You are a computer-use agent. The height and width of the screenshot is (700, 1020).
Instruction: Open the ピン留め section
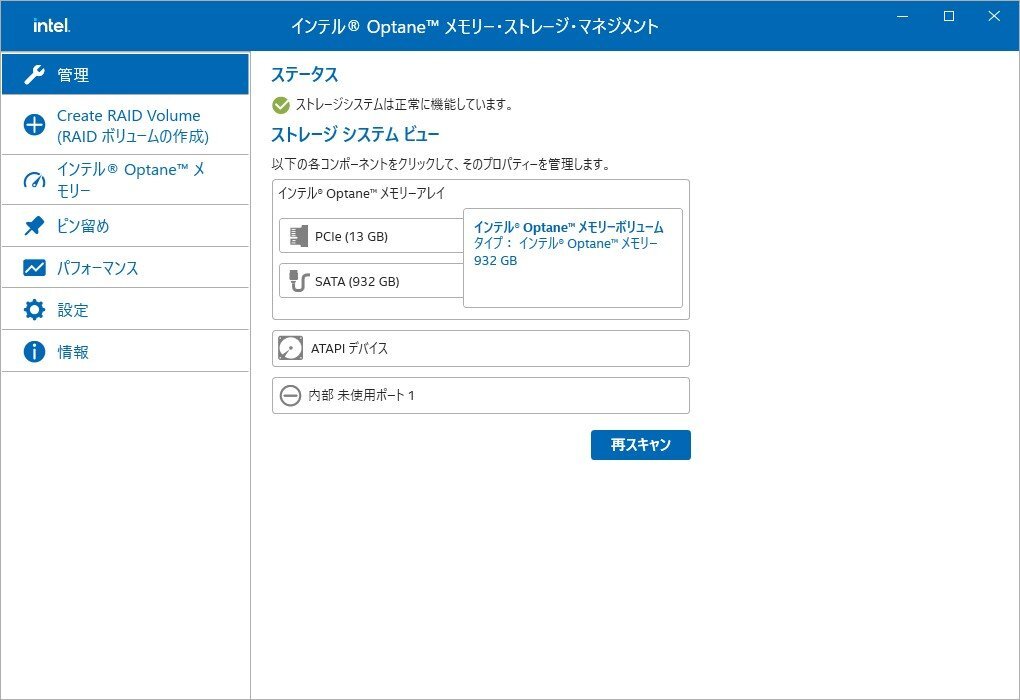pyautogui.click(x=124, y=226)
